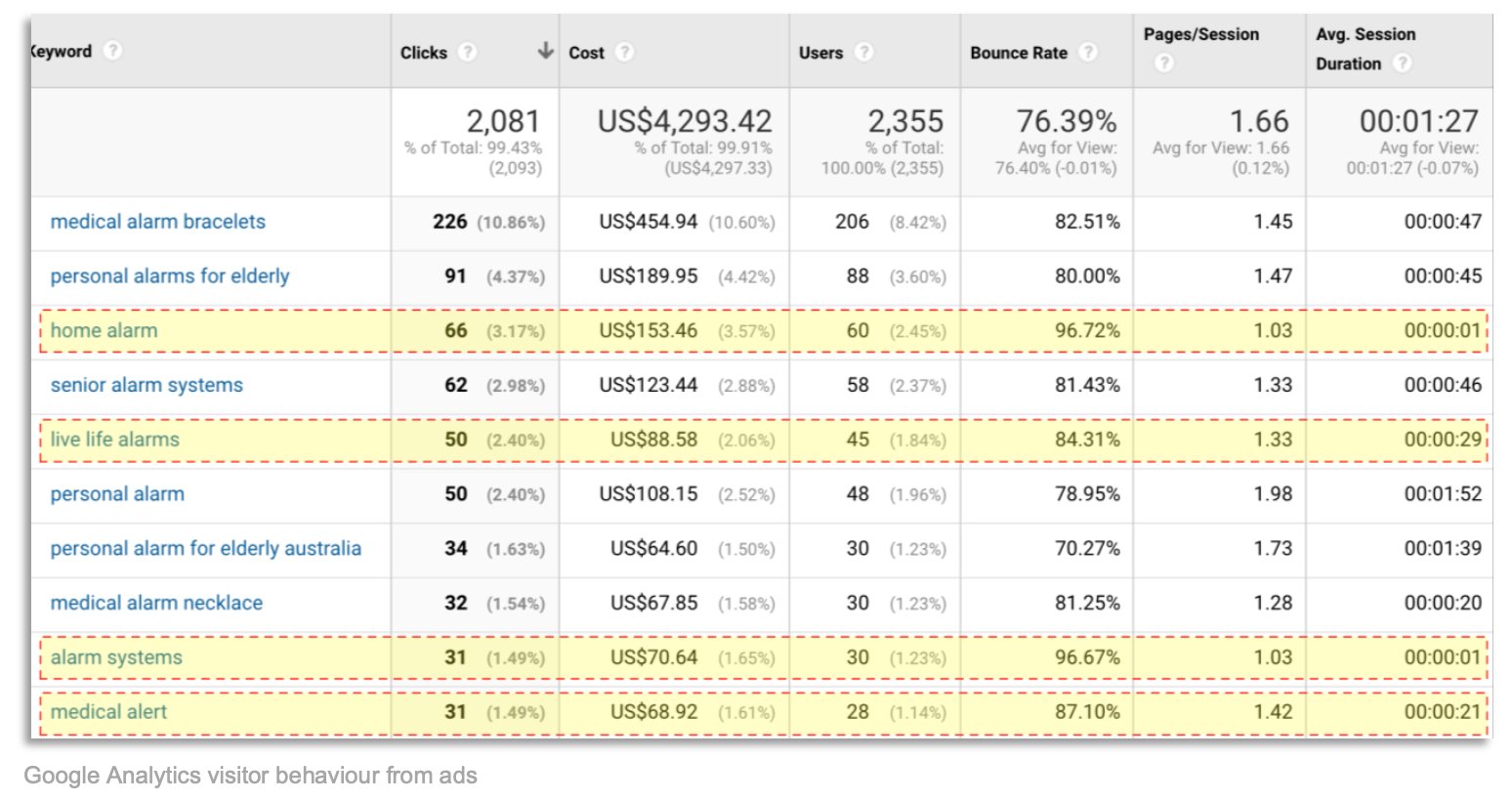The height and width of the screenshot is (801, 1512).
Task: Select users value 206 cell
Action: 852,222
